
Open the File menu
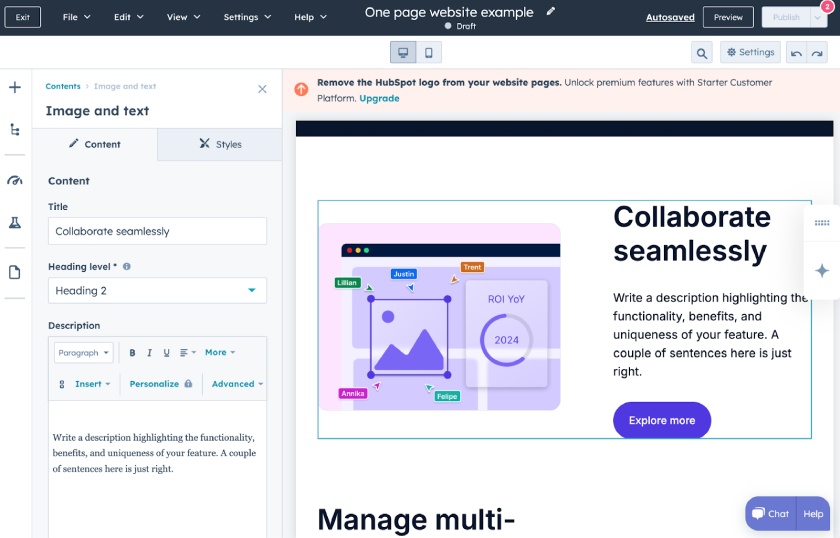tap(76, 17)
